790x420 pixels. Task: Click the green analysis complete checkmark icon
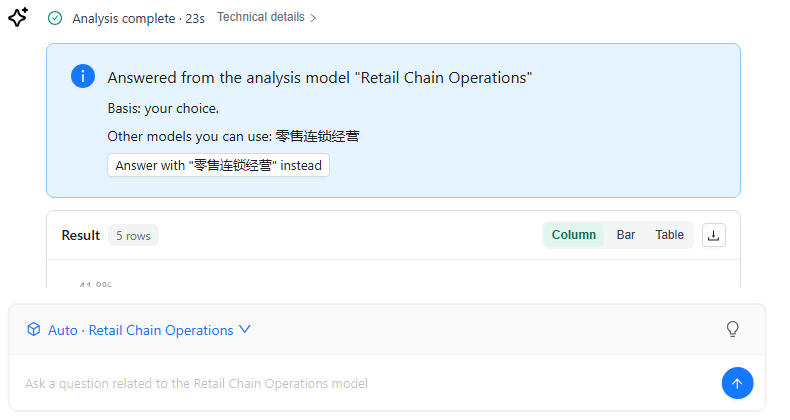point(55,18)
